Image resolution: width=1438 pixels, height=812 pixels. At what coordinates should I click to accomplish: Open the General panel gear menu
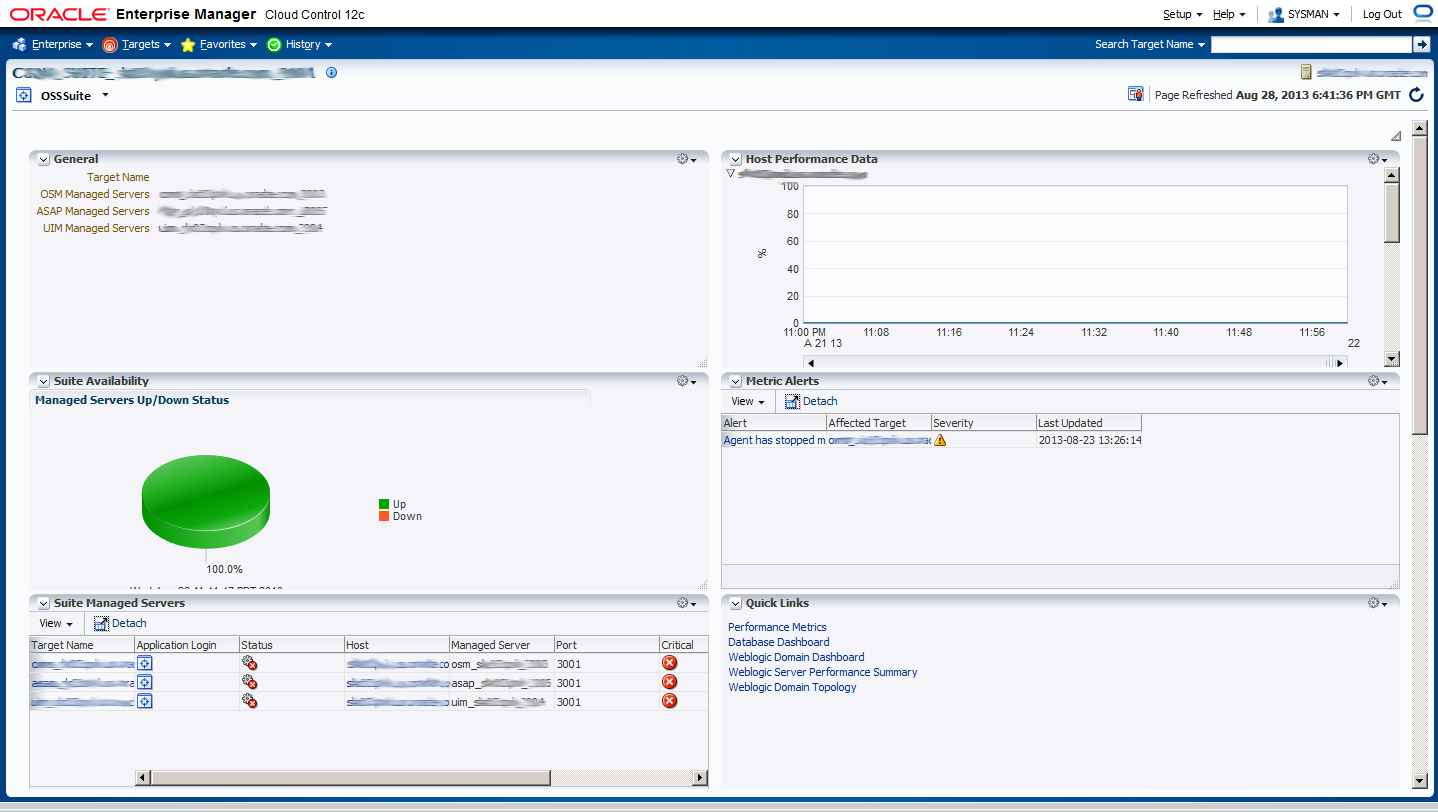point(687,159)
